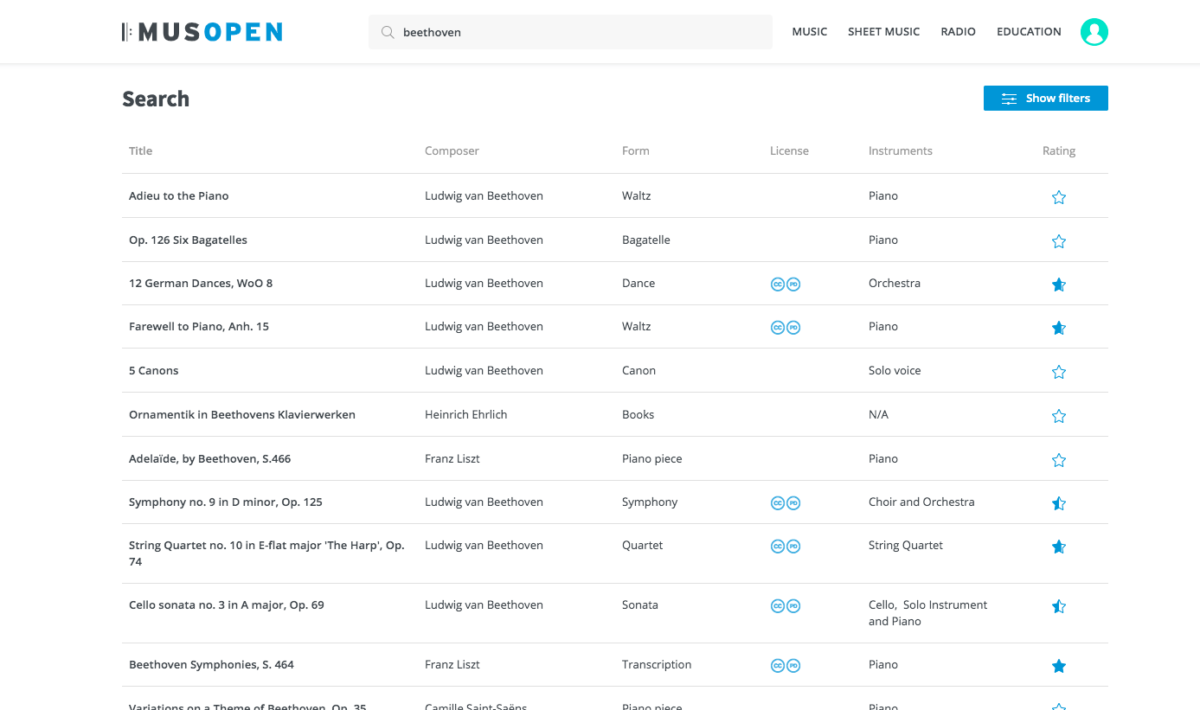Open Symphony no. 9 in D minor

tap(226, 502)
